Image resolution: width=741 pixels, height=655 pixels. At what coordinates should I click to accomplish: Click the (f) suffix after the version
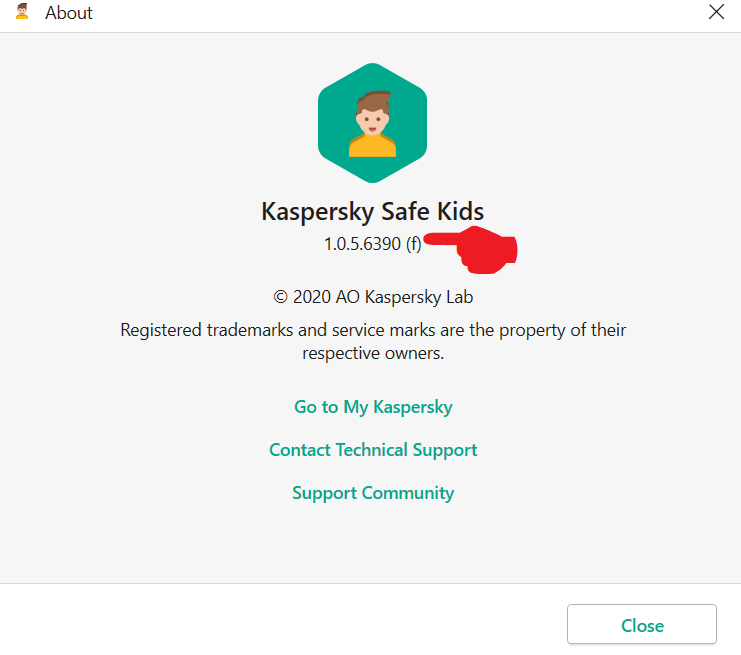click(x=413, y=243)
